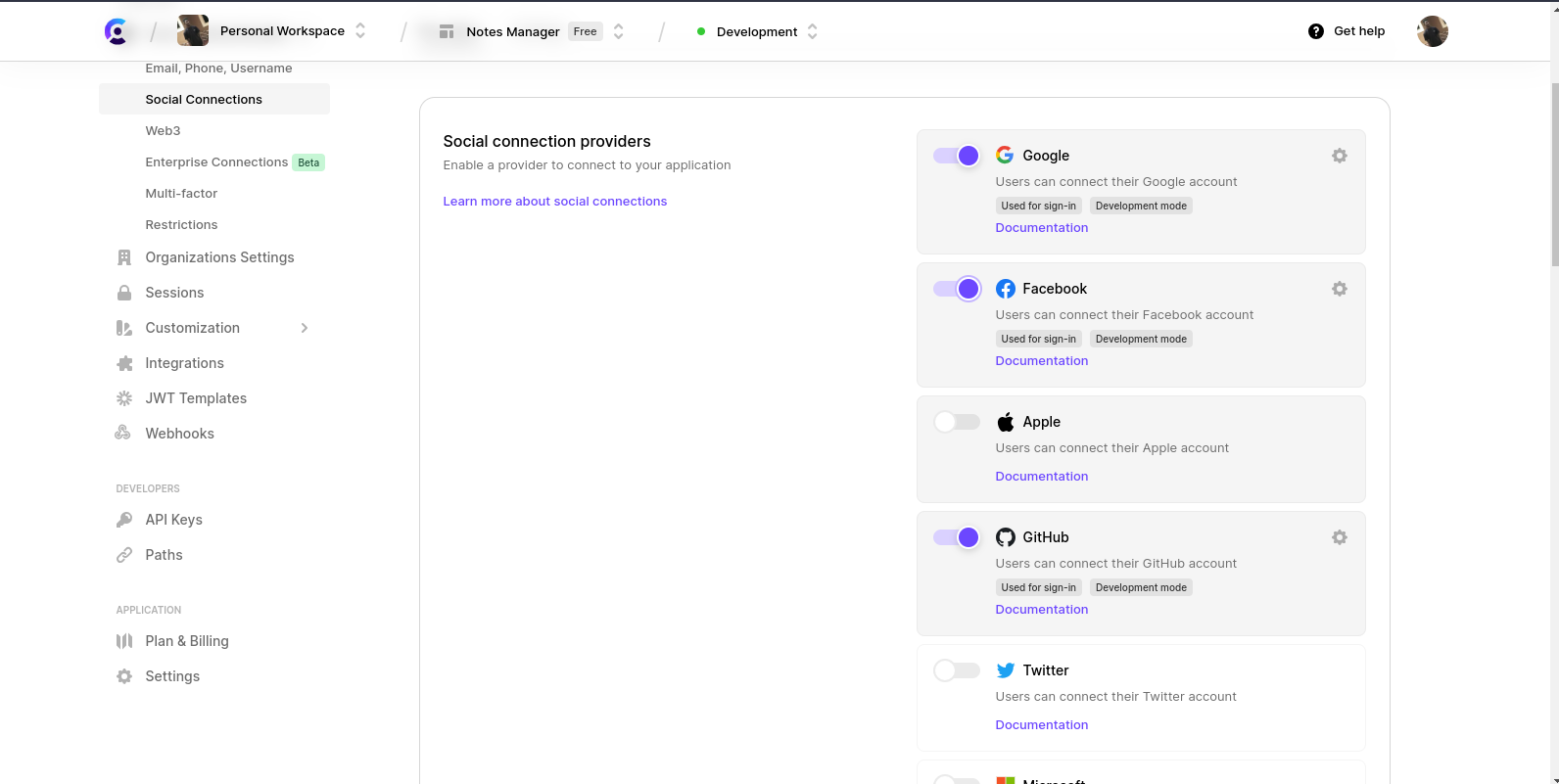
Task: Open the user profile avatar menu
Action: pos(1433,31)
